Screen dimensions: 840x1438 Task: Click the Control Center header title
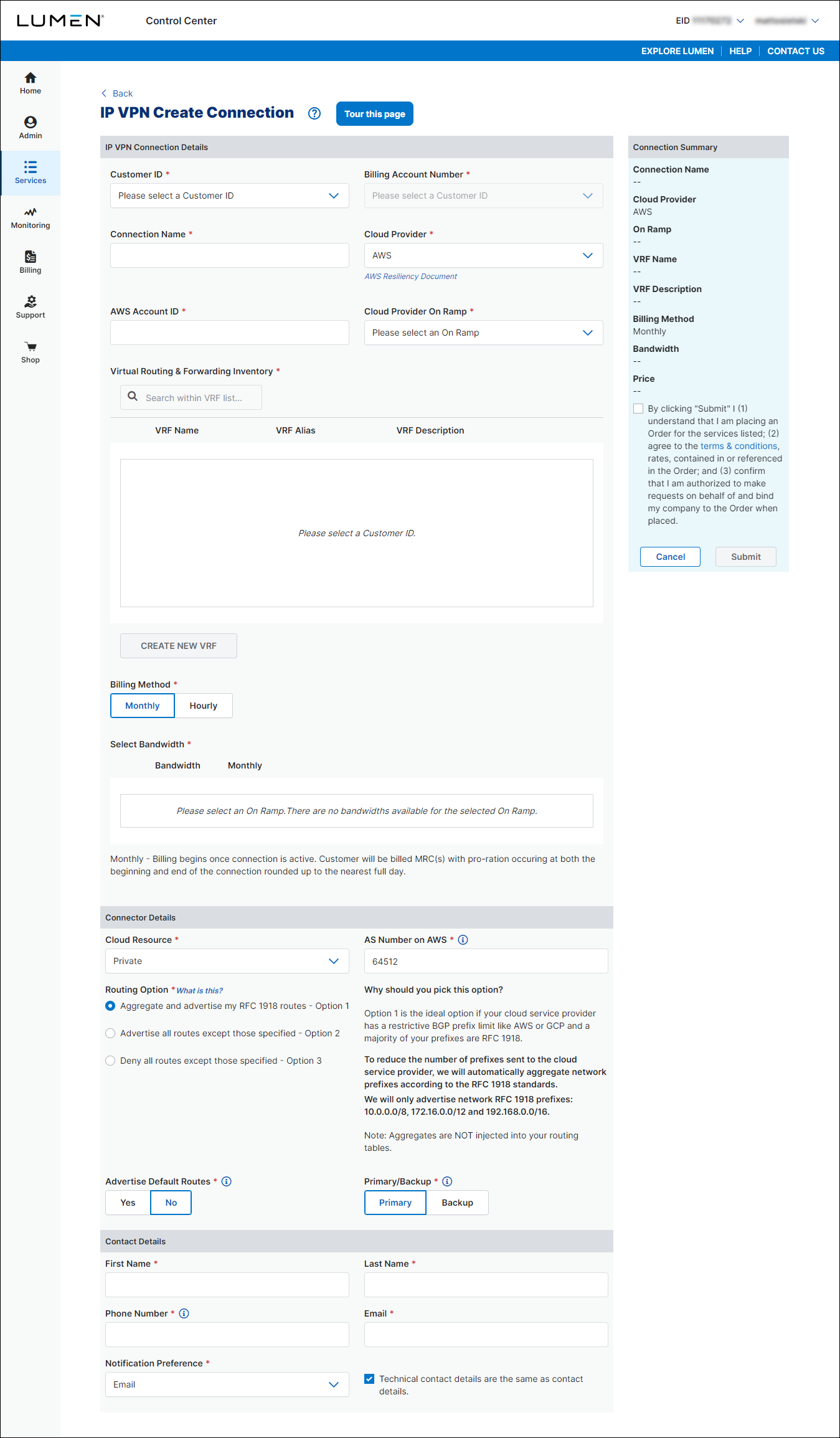(x=181, y=21)
